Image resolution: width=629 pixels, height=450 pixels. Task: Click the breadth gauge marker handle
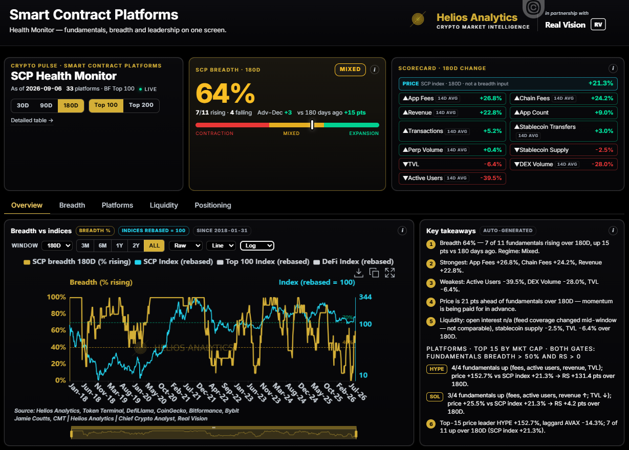click(312, 125)
